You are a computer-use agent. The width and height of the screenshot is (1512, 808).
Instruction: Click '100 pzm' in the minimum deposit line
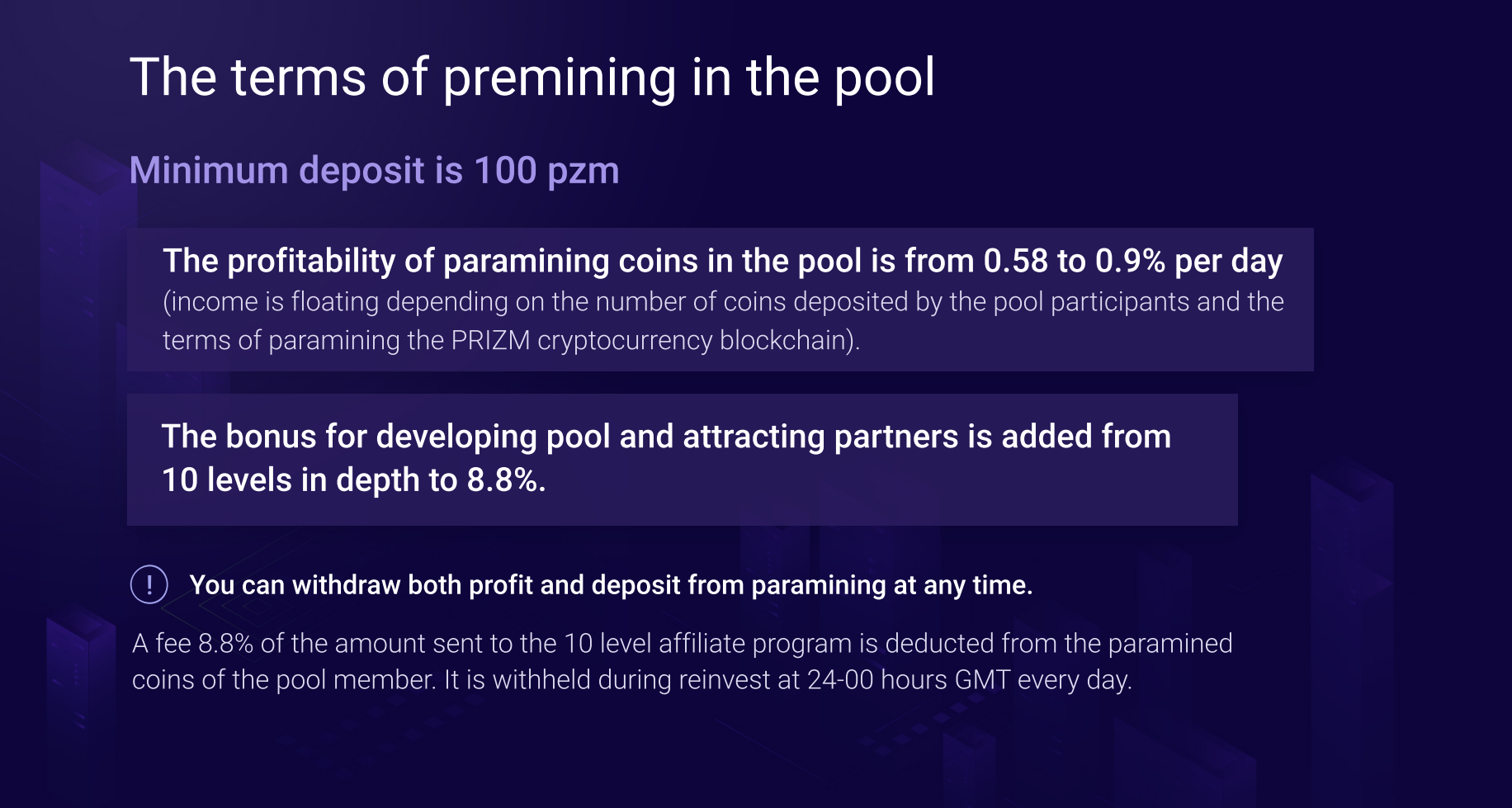click(546, 171)
